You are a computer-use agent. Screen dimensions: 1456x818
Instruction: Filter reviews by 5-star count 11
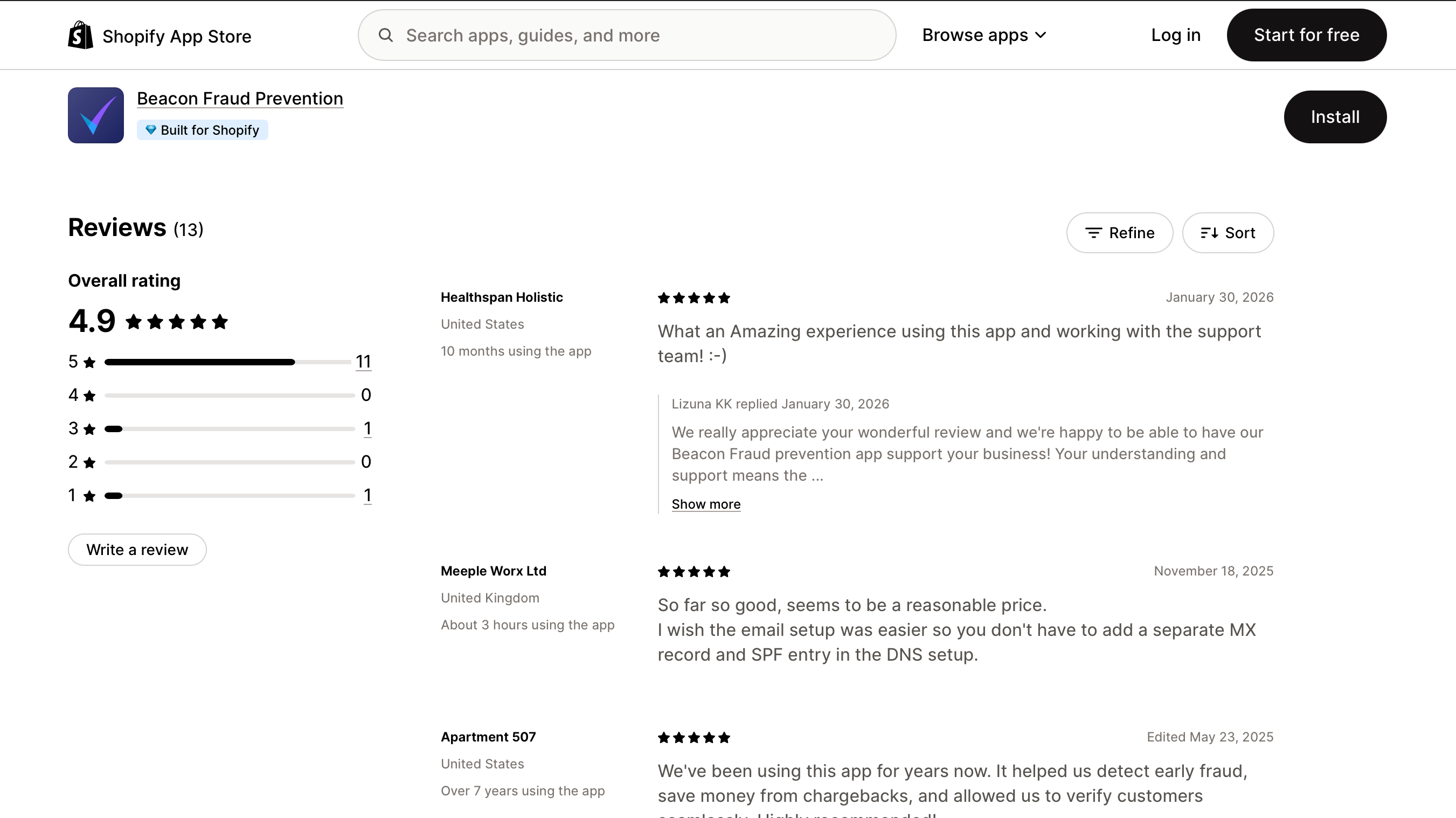[x=363, y=361]
